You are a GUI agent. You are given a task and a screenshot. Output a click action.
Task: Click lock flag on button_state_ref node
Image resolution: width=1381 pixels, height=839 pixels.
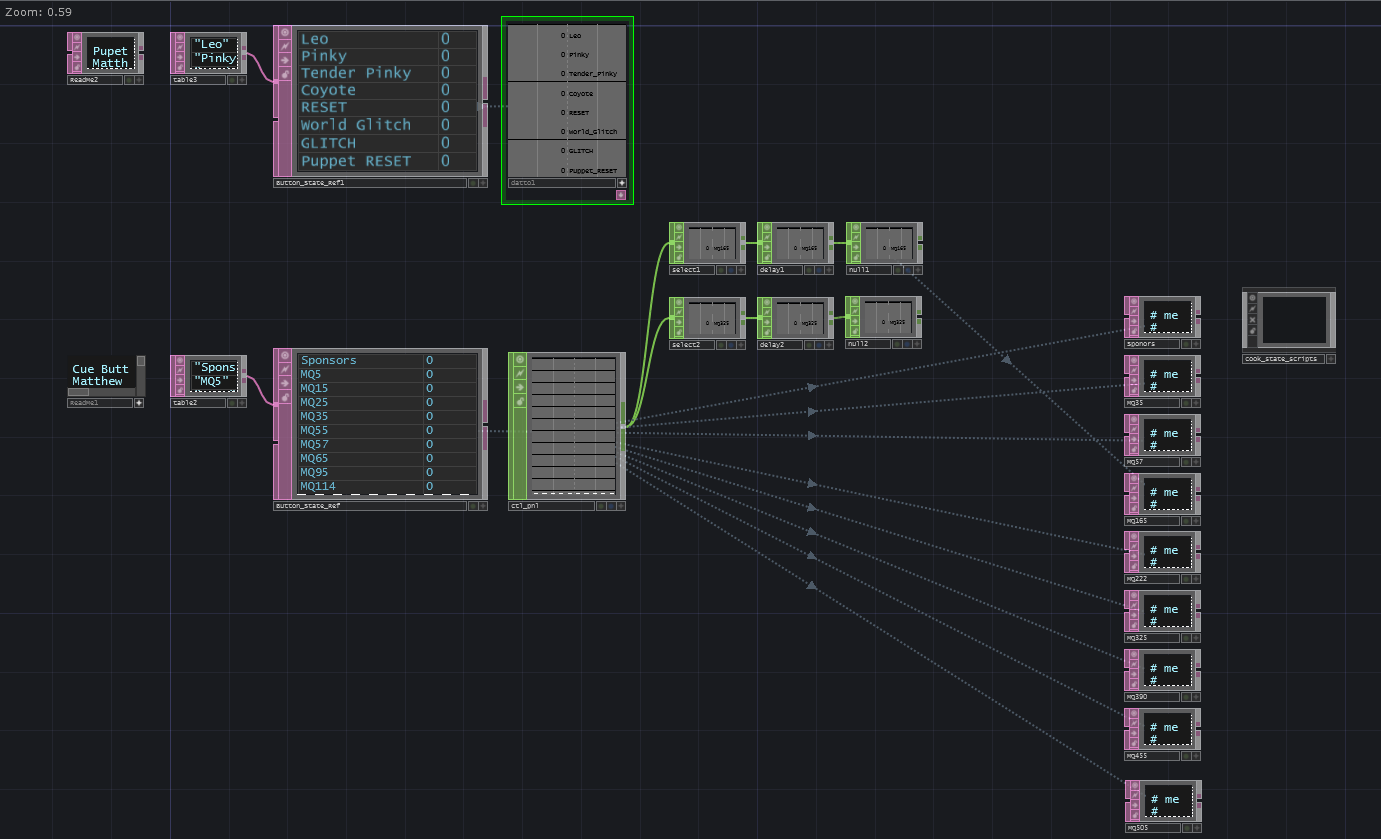coord(284,397)
